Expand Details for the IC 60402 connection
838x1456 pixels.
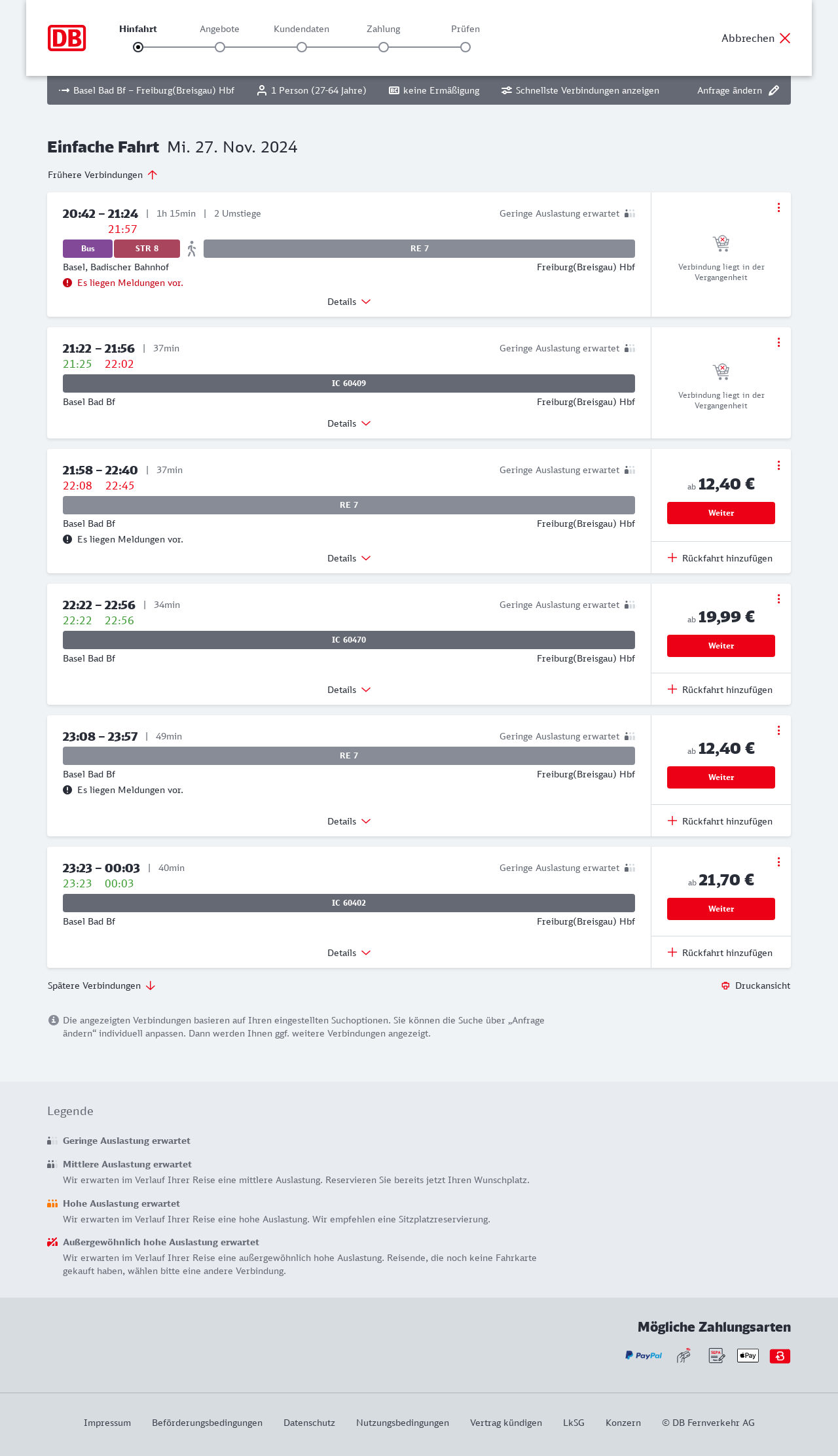(x=349, y=953)
